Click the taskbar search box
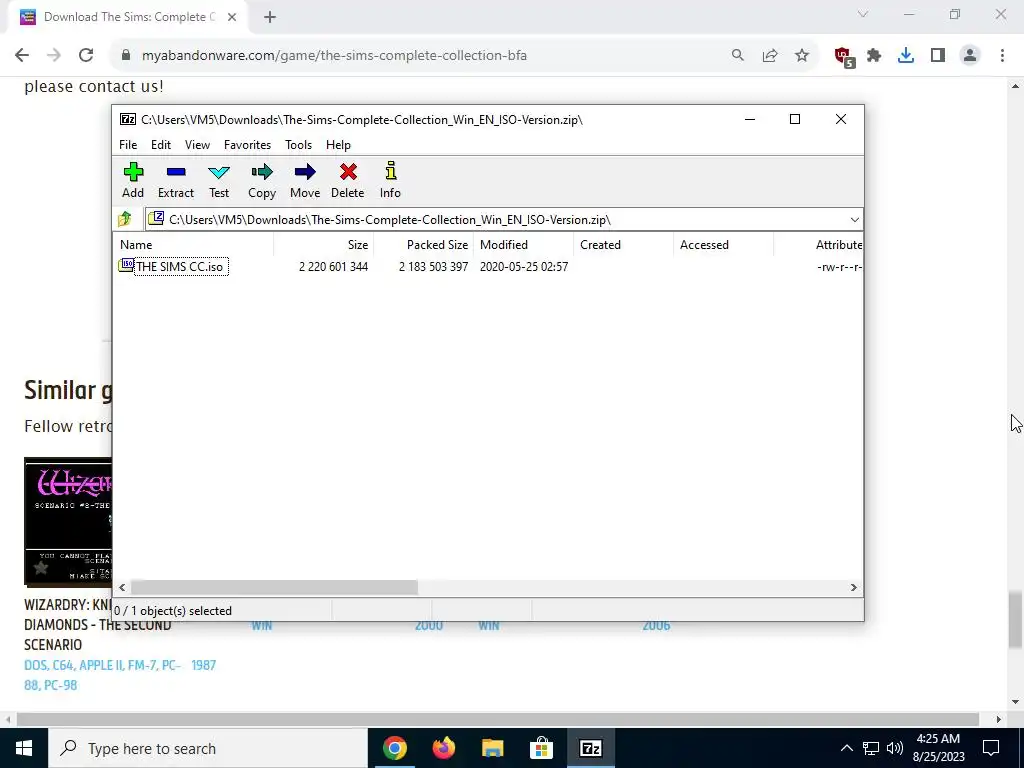This screenshot has height=768, width=1024. tap(208, 748)
